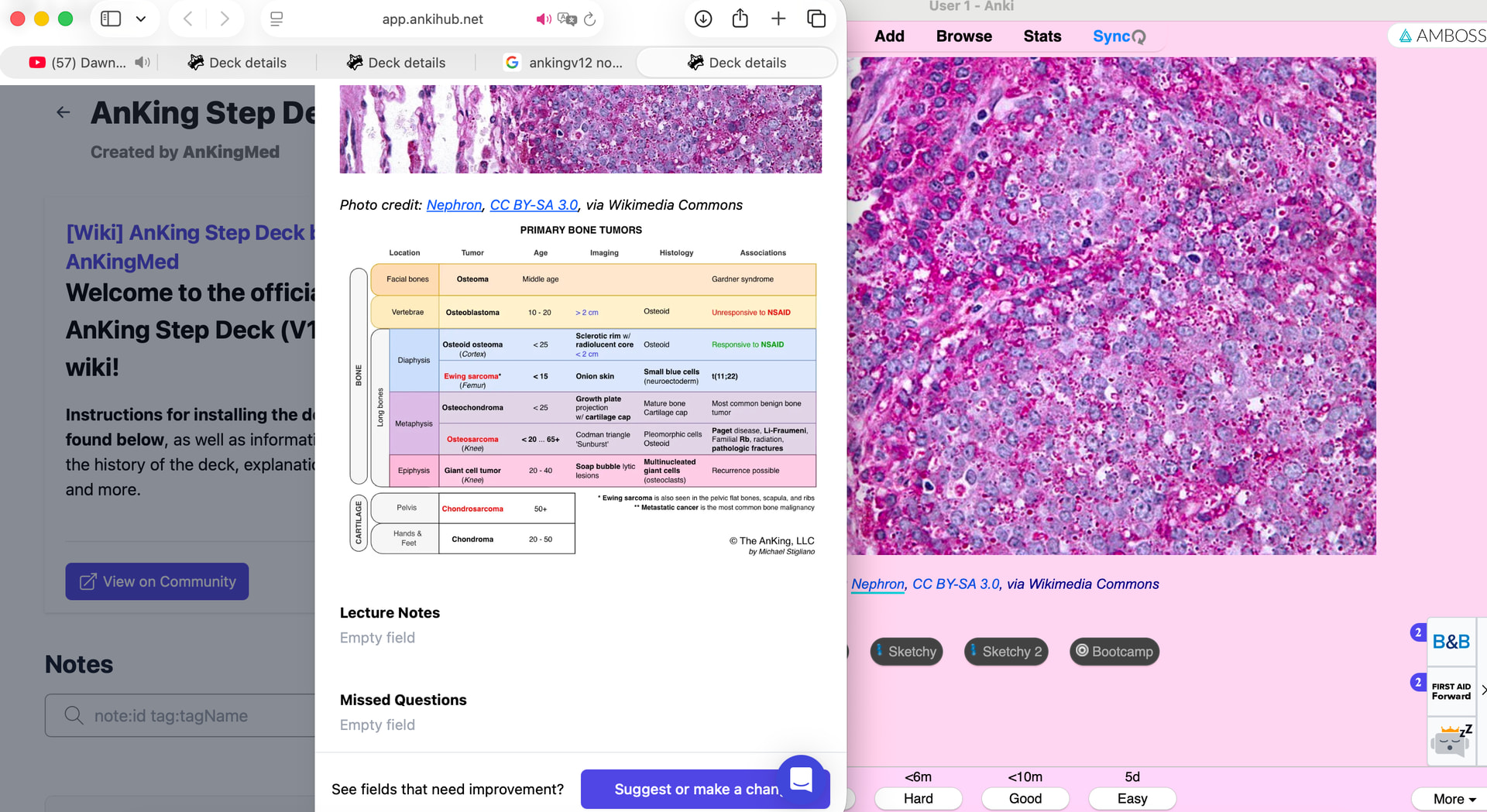Viewport: 1487px width, 812px height.
Task: Click the back arrow beside AnKing Step Deck title
Action: pos(64,113)
